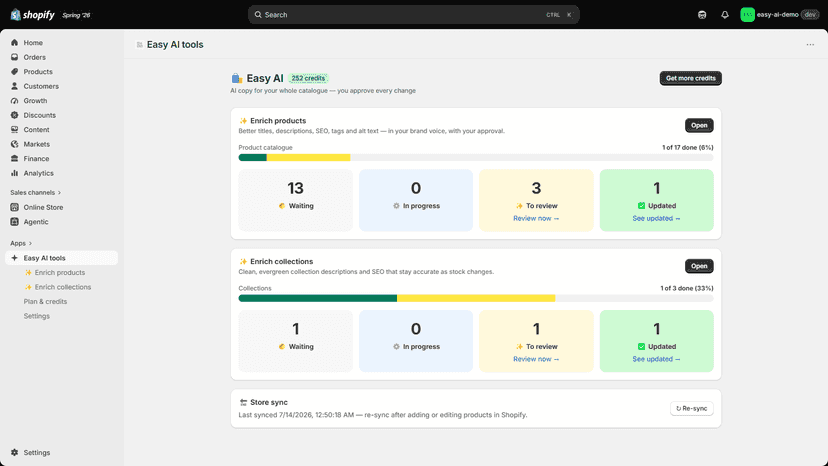Open the notifications bell
This screenshot has height=466, width=828.
coord(724,15)
